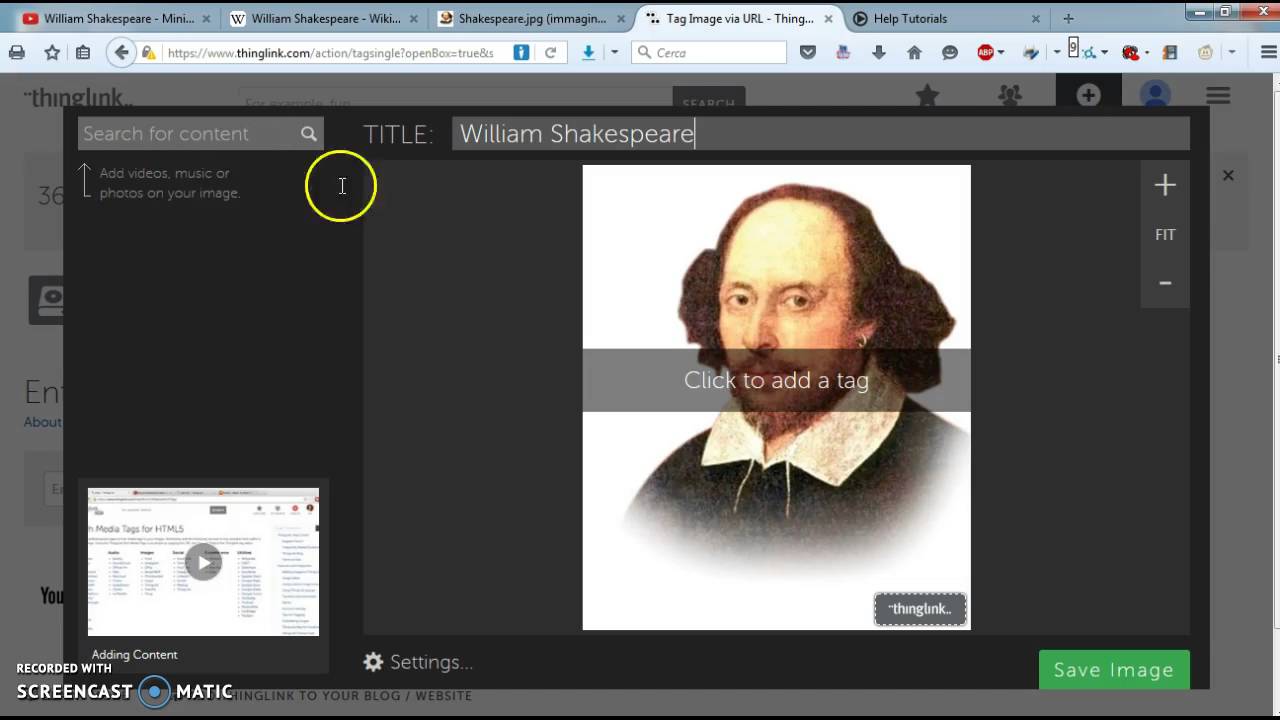Click the dark download arrow toolbar icon
1280x720 pixels.
point(879,53)
